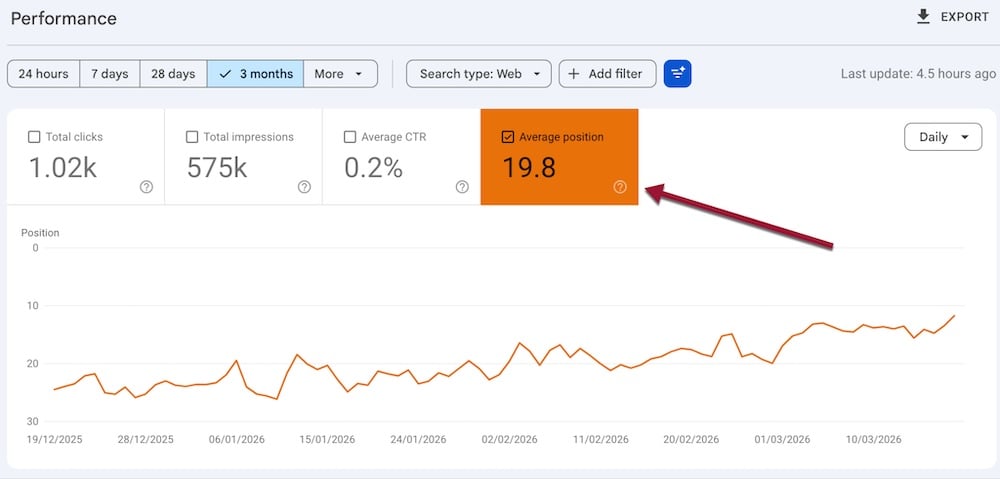Click help icon on Average CTR card
This screenshot has height=479, width=1000.
[x=462, y=187]
